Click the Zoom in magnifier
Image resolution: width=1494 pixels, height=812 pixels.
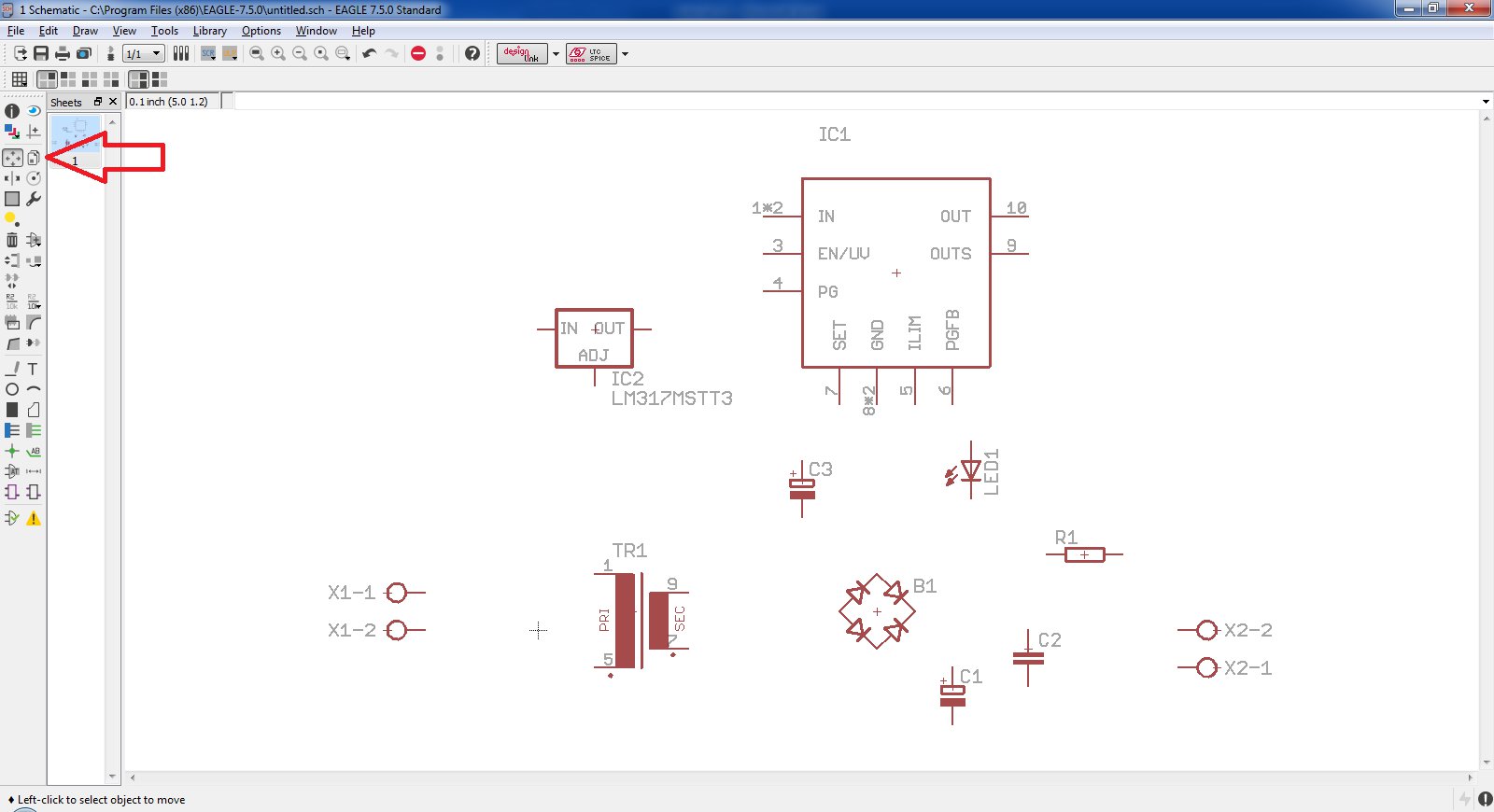coord(278,53)
